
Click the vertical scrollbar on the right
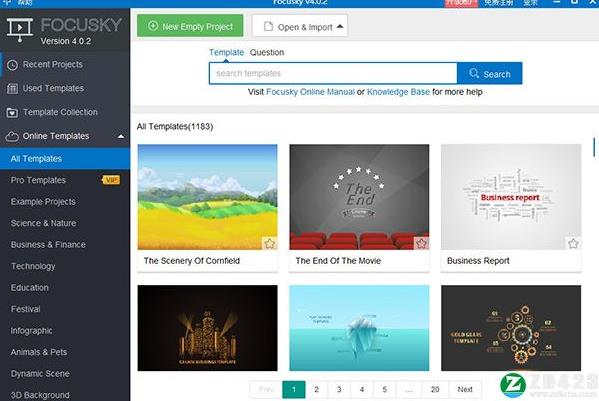click(594, 147)
